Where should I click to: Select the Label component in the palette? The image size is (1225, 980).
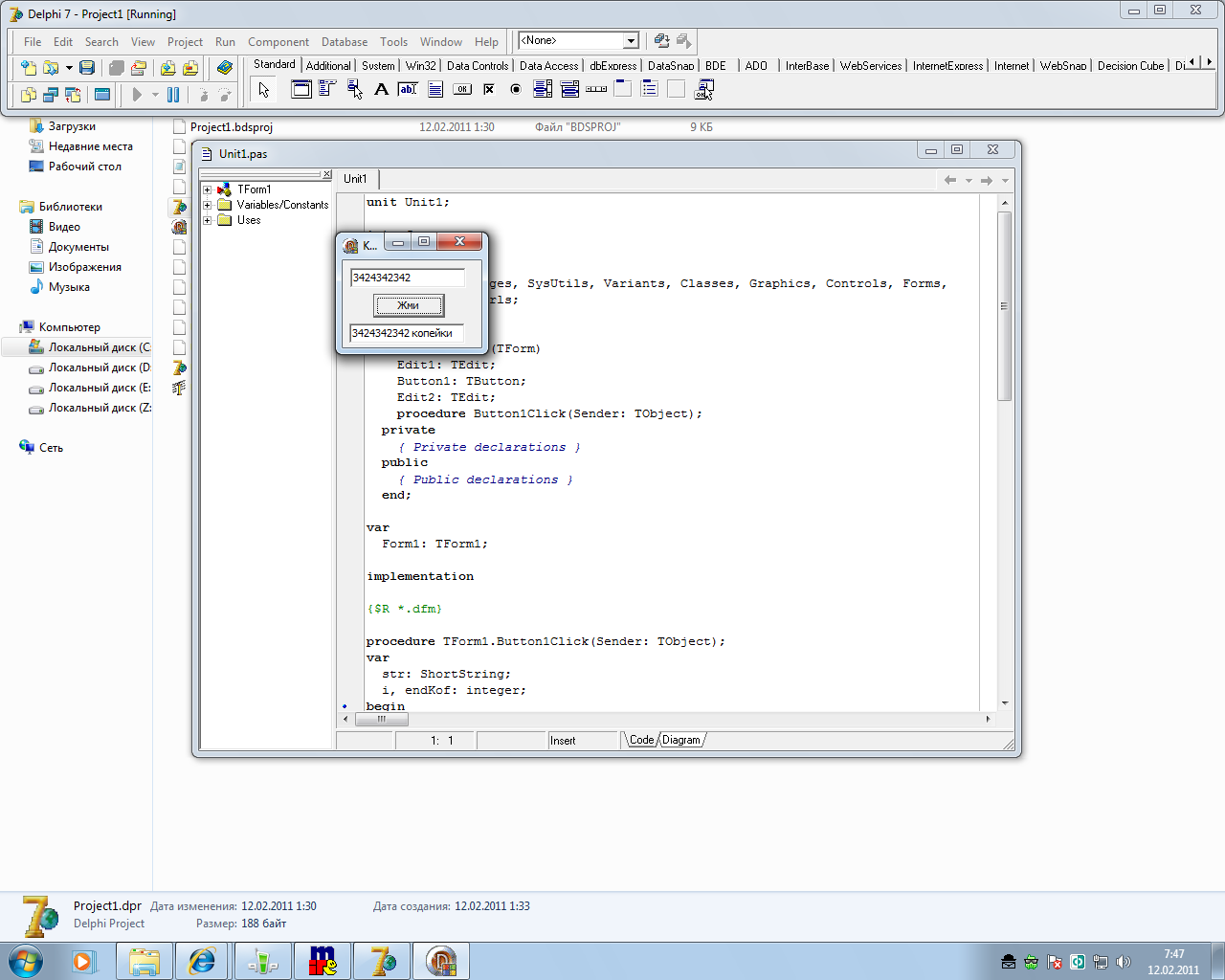point(381,90)
